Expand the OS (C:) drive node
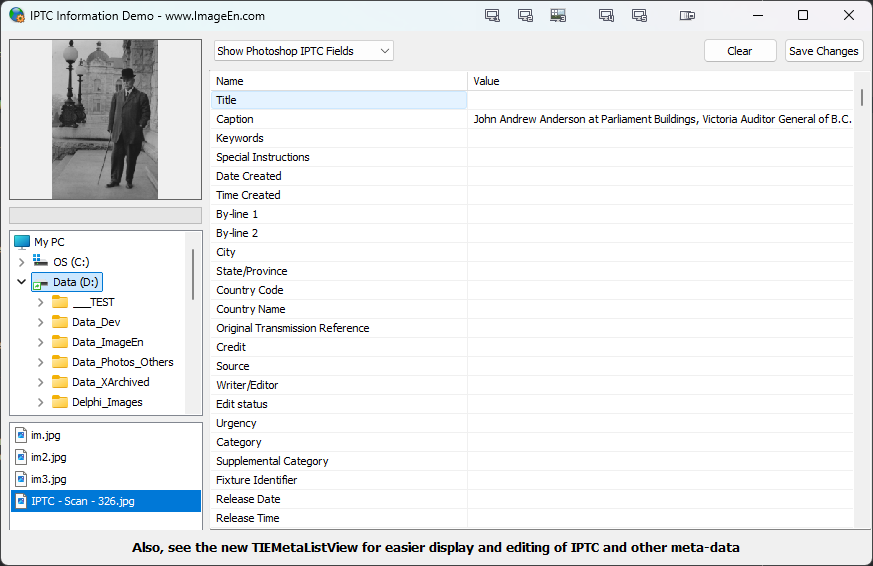This screenshot has height=566, width=873. click(x=22, y=262)
